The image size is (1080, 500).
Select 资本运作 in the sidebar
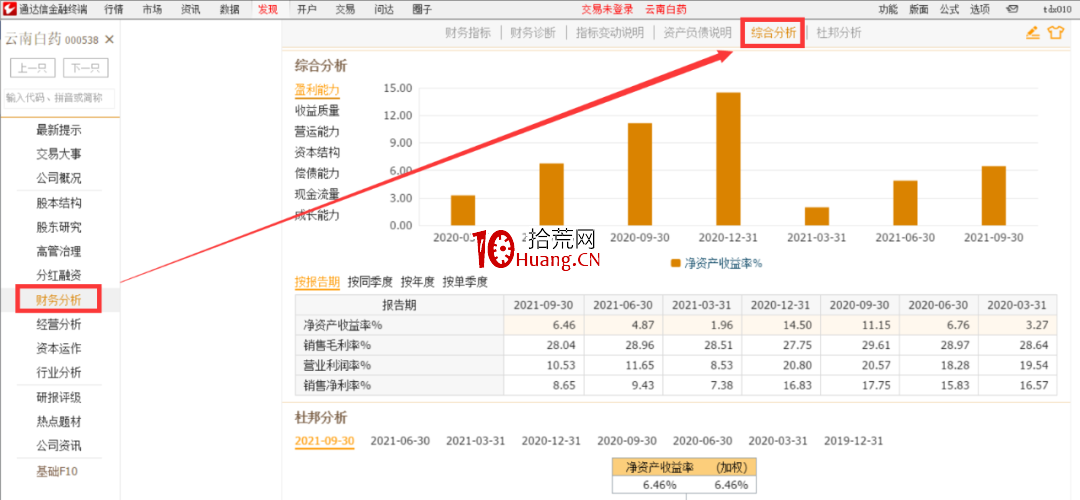tap(59, 348)
